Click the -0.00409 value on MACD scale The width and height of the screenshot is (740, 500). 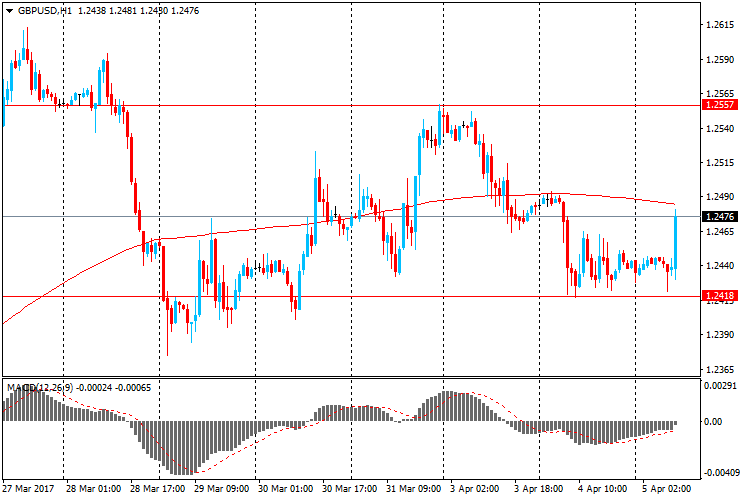[x=721, y=473]
